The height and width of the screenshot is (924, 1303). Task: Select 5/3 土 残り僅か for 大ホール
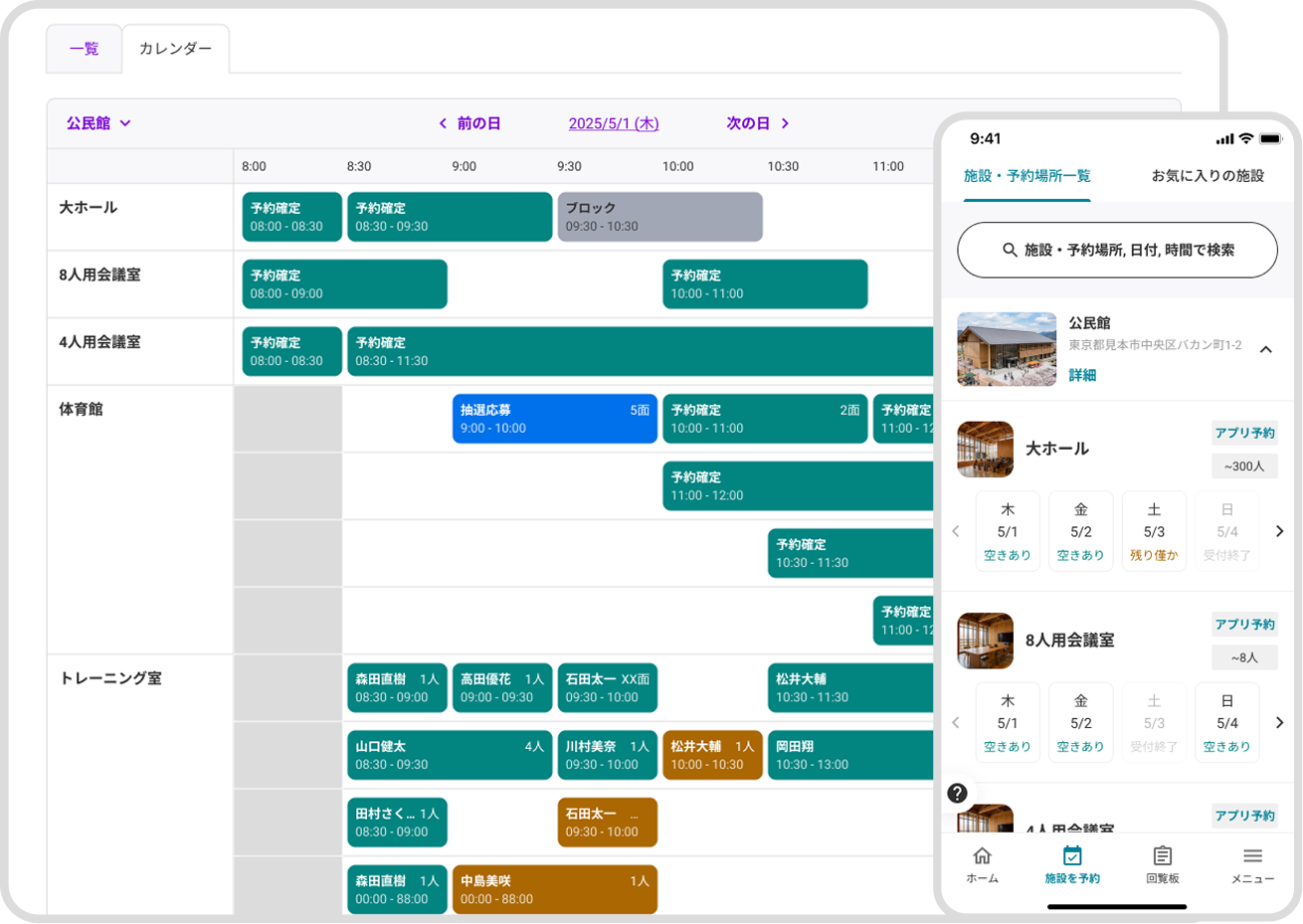[x=1154, y=532]
